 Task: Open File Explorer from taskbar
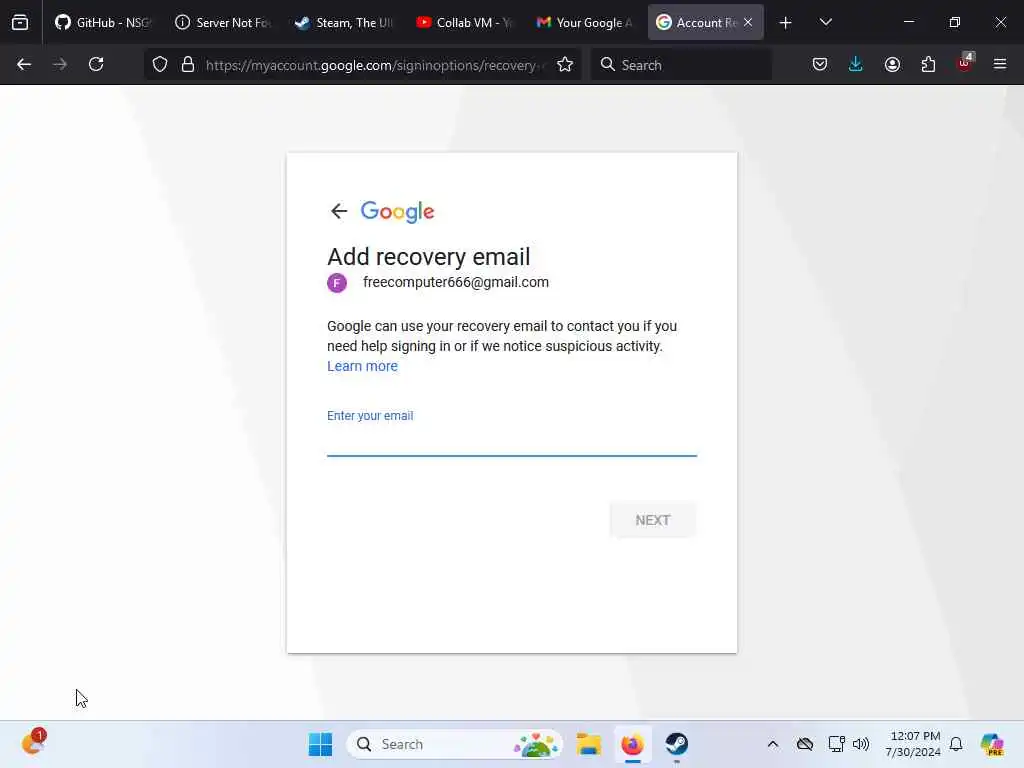tap(588, 744)
